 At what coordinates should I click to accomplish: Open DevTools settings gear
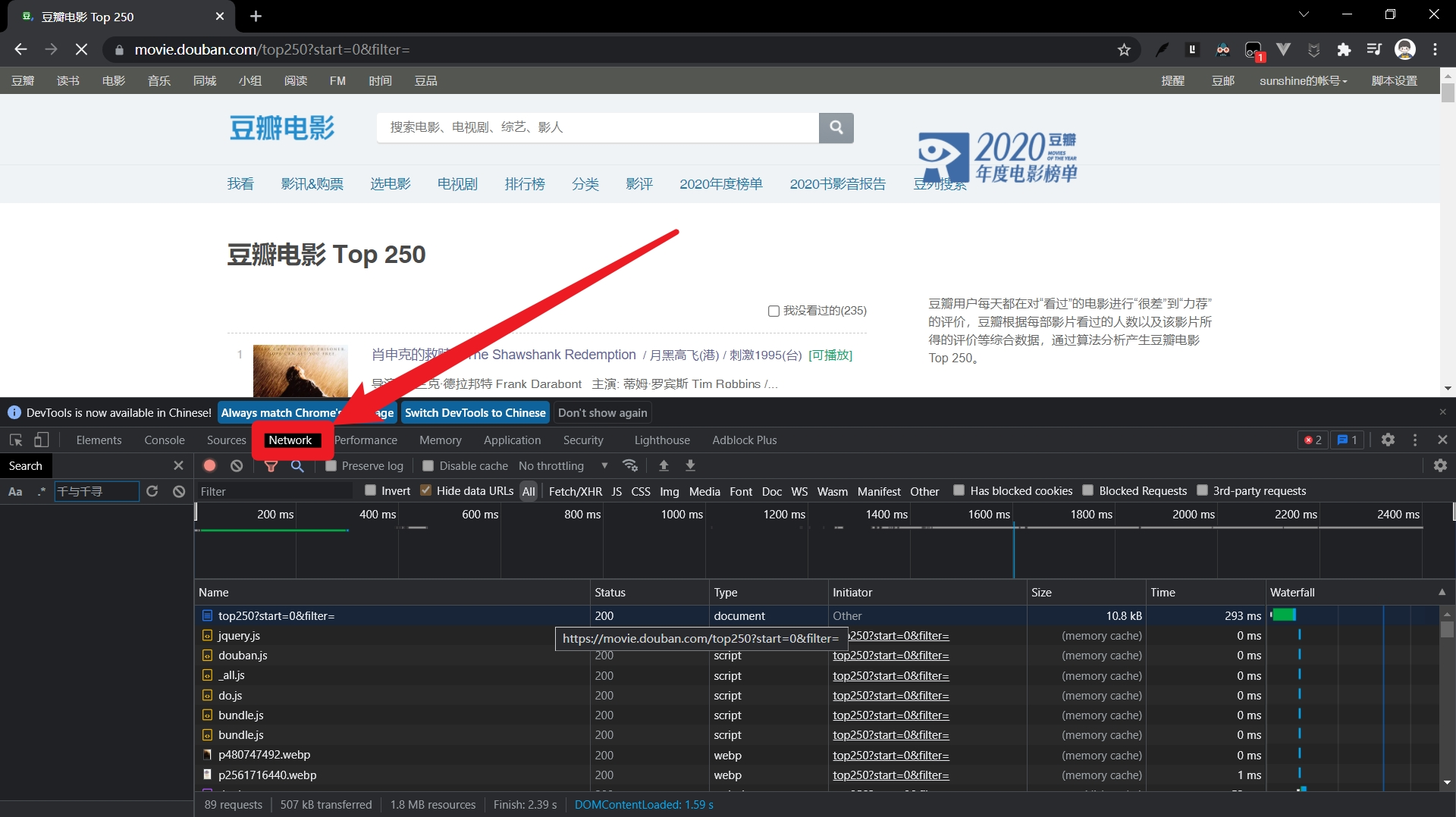pos(1388,440)
